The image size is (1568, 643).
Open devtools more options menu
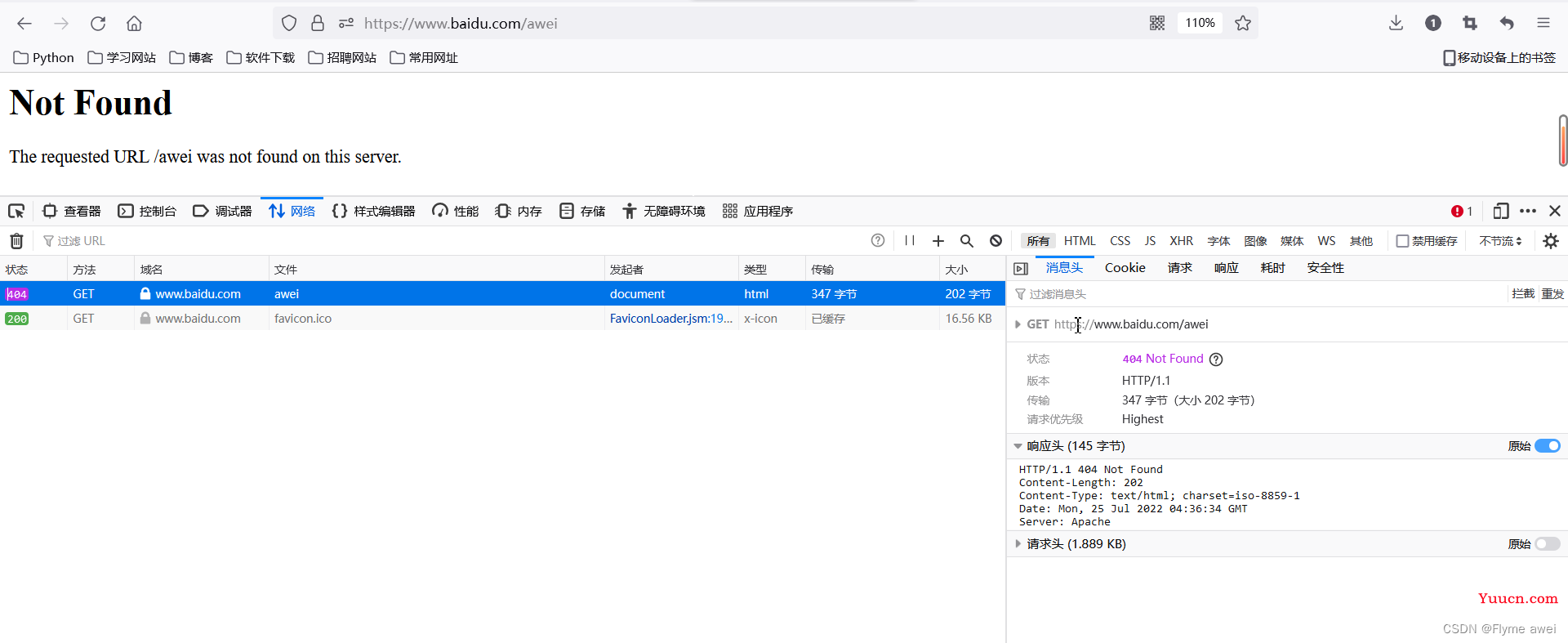click(1528, 212)
